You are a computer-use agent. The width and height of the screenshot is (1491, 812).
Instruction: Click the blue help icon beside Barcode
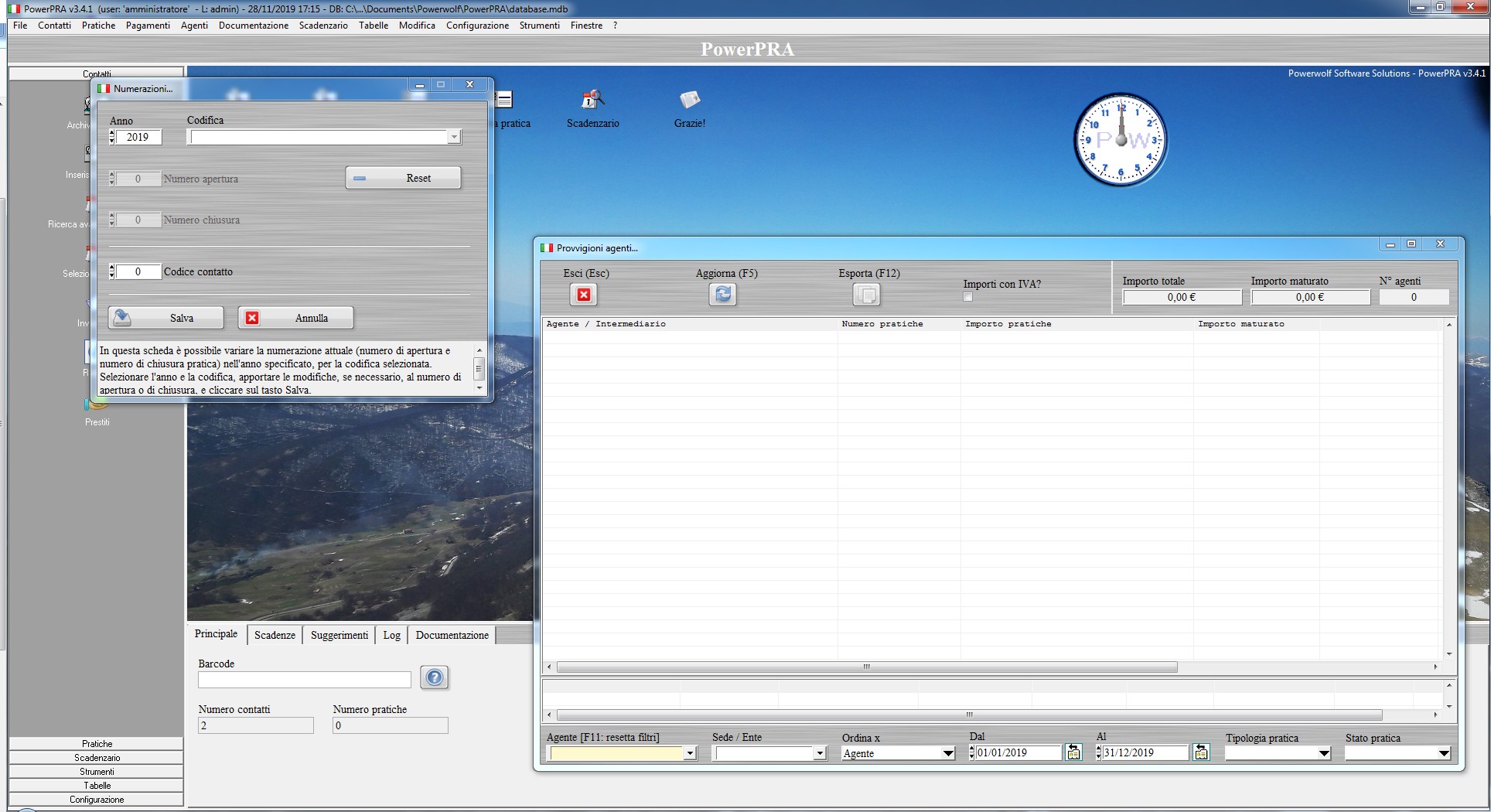click(435, 677)
